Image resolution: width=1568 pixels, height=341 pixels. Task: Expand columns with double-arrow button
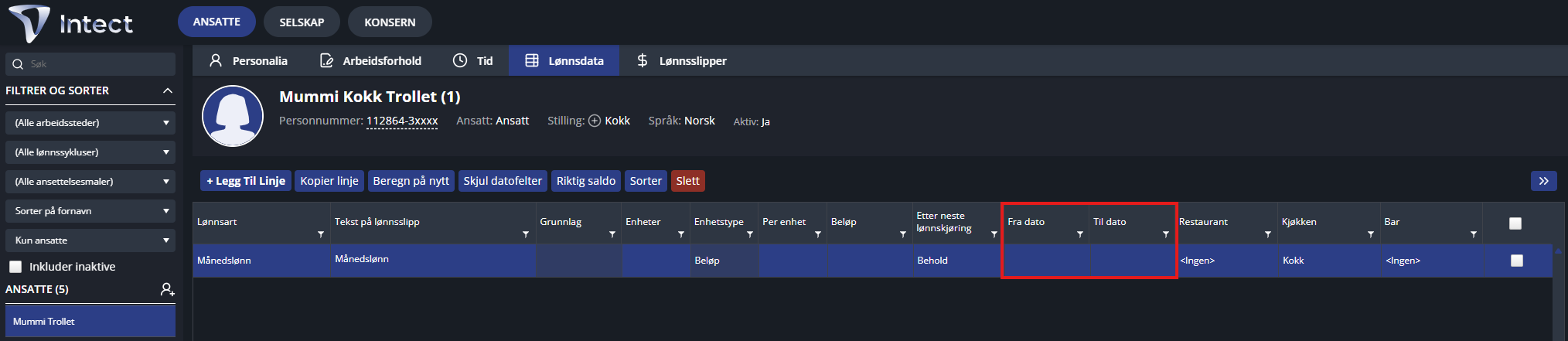pyautogui.click(x=1543, y=181)
